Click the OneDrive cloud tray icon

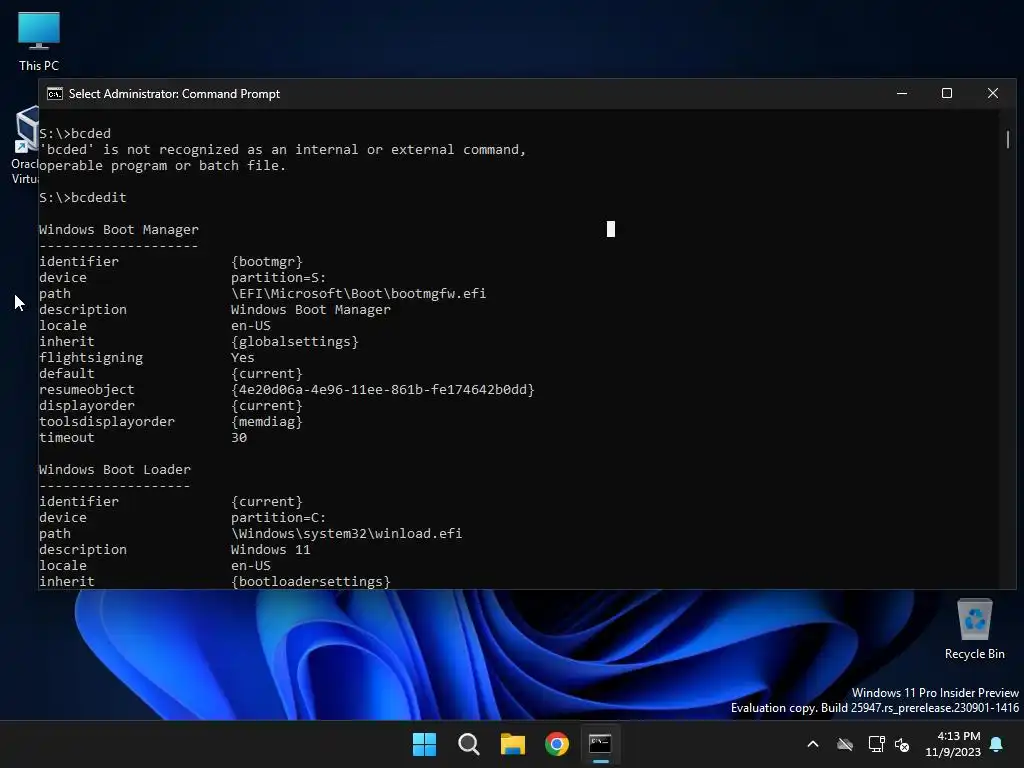click(845, 744)
